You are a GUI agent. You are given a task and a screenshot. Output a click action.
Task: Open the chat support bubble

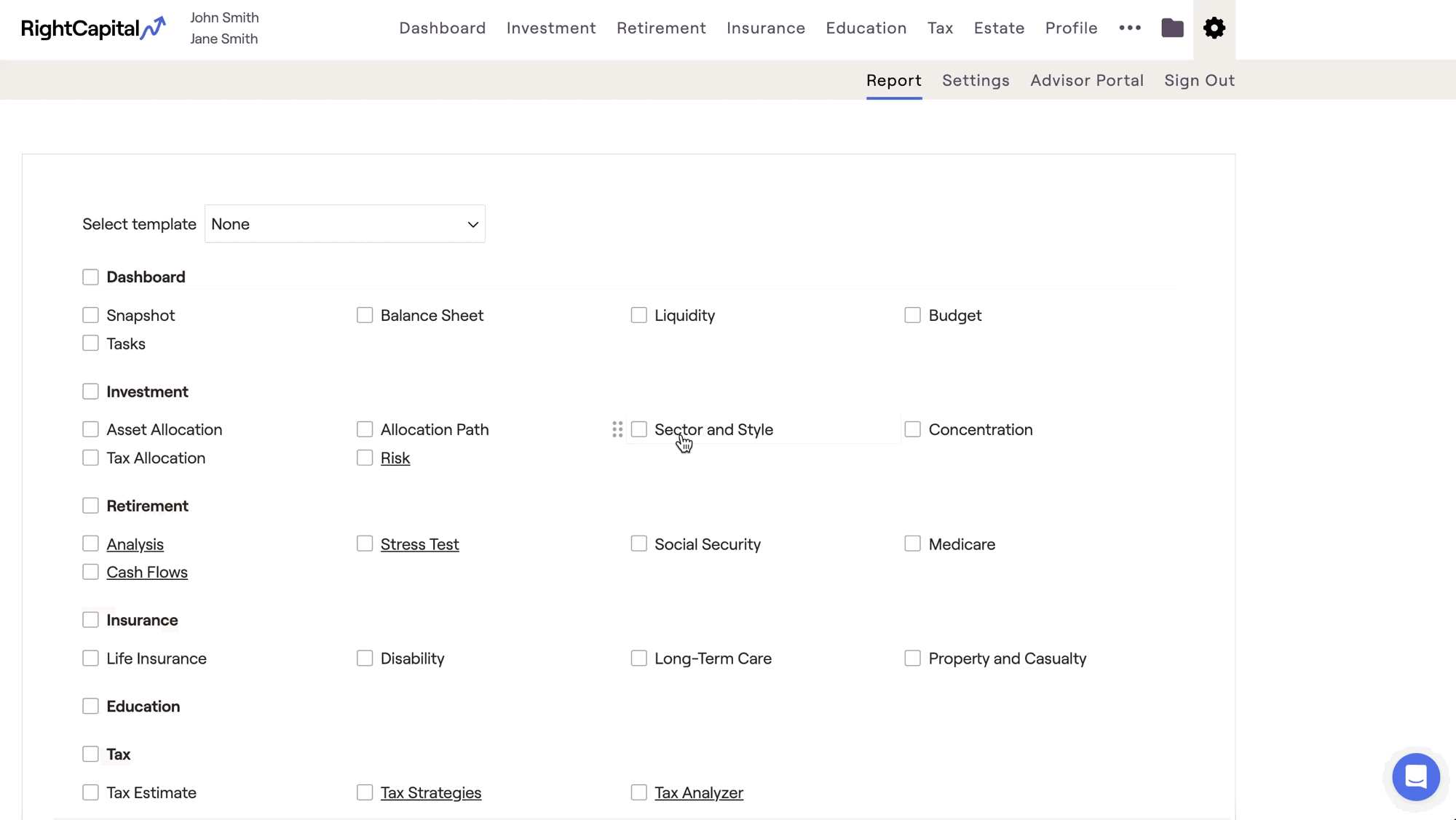1415,776
